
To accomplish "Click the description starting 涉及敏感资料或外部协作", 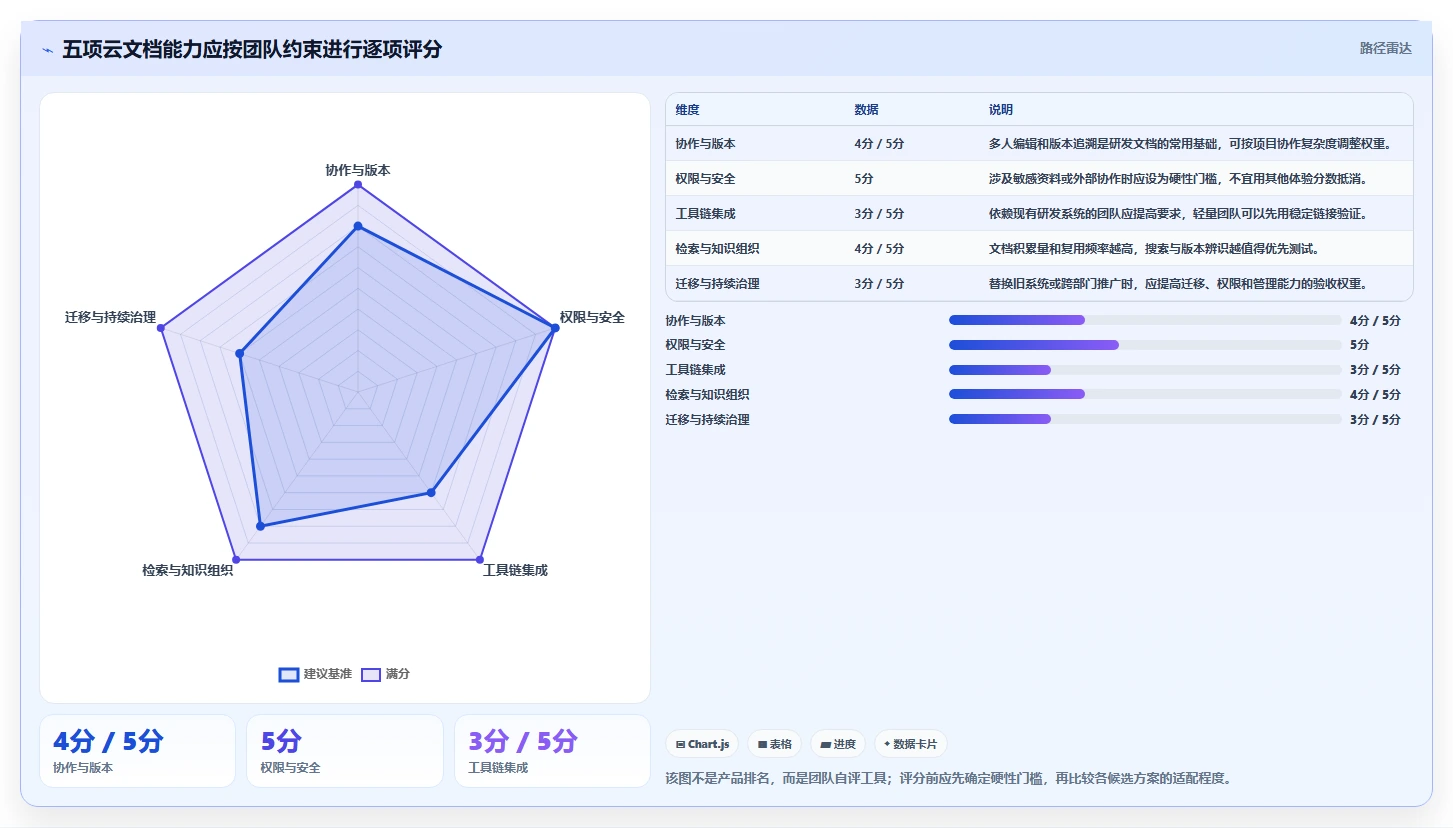I will pyautogui.click(x=1178, y=179).
